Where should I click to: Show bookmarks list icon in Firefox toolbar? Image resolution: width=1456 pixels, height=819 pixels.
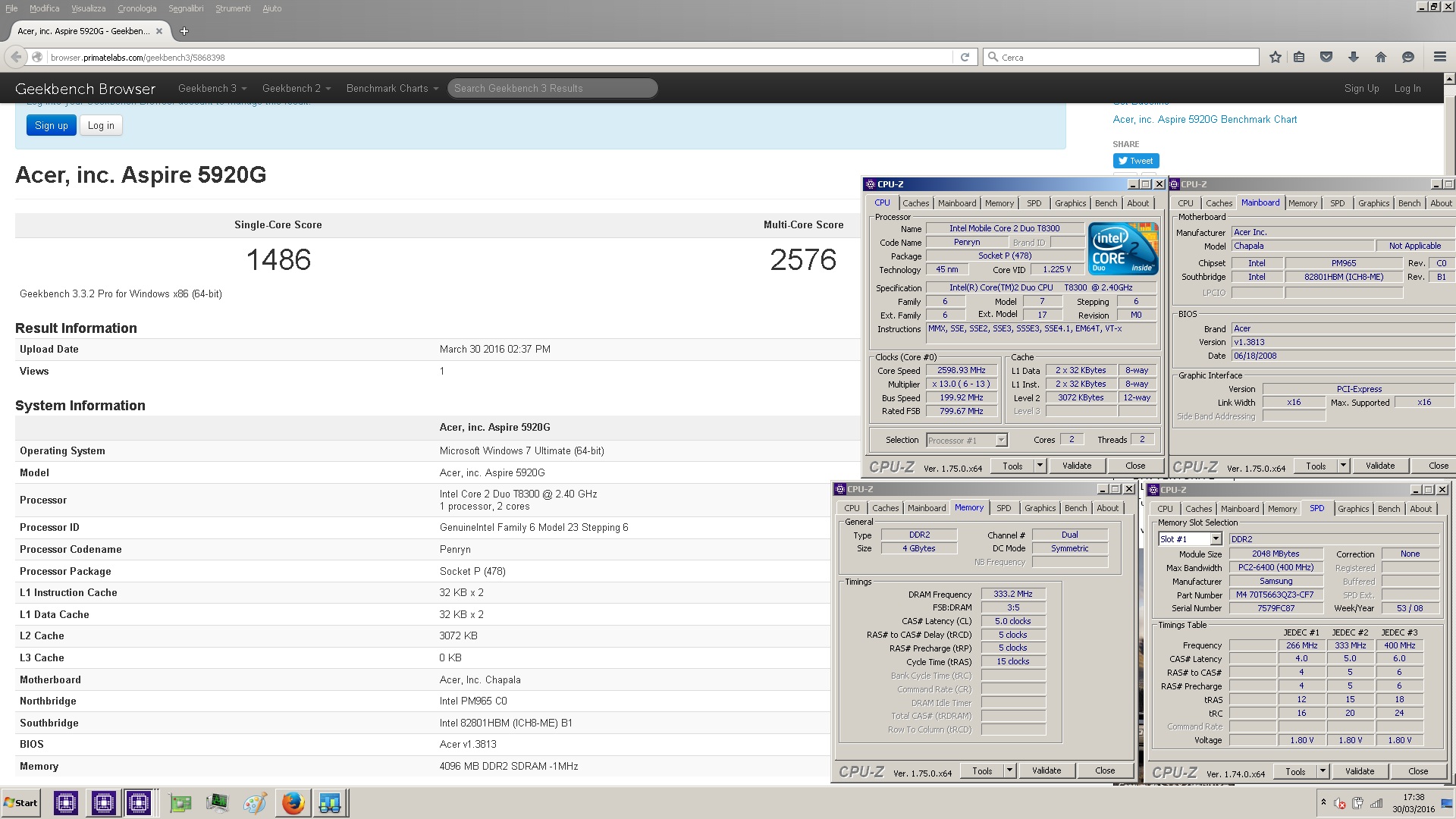tap(1299, 57)
